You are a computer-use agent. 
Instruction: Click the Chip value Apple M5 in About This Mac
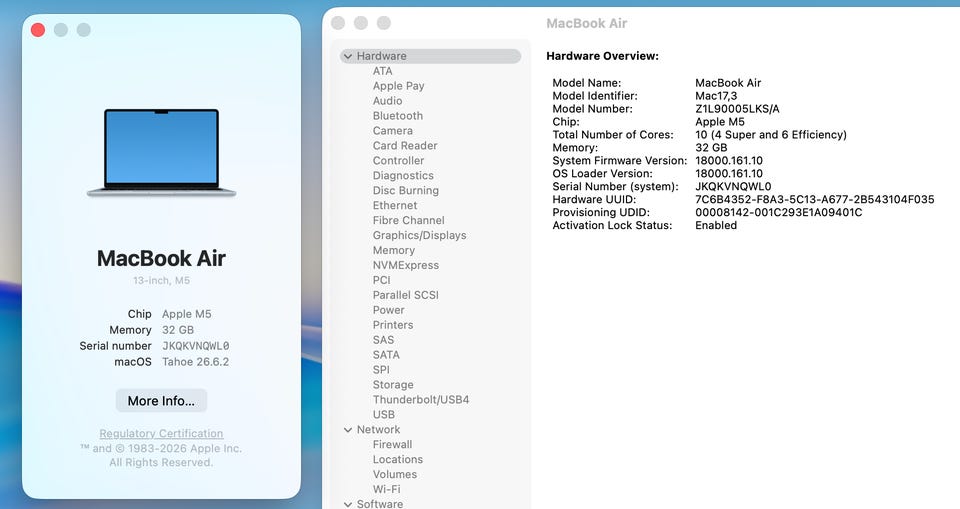tap(186, 314)
